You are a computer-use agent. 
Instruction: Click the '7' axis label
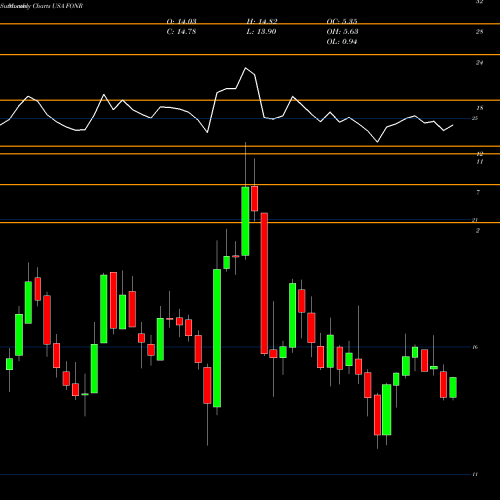[x=478, y=192]
